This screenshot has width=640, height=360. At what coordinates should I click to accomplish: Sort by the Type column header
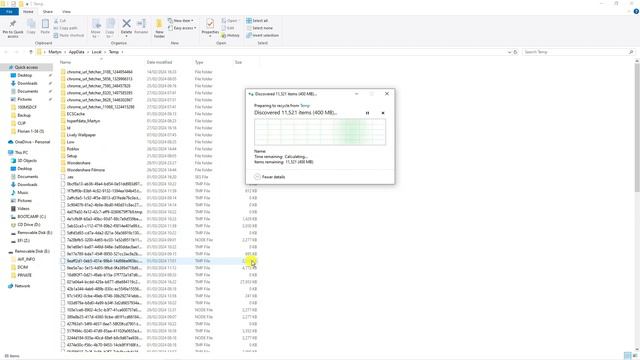coord(199,62)
